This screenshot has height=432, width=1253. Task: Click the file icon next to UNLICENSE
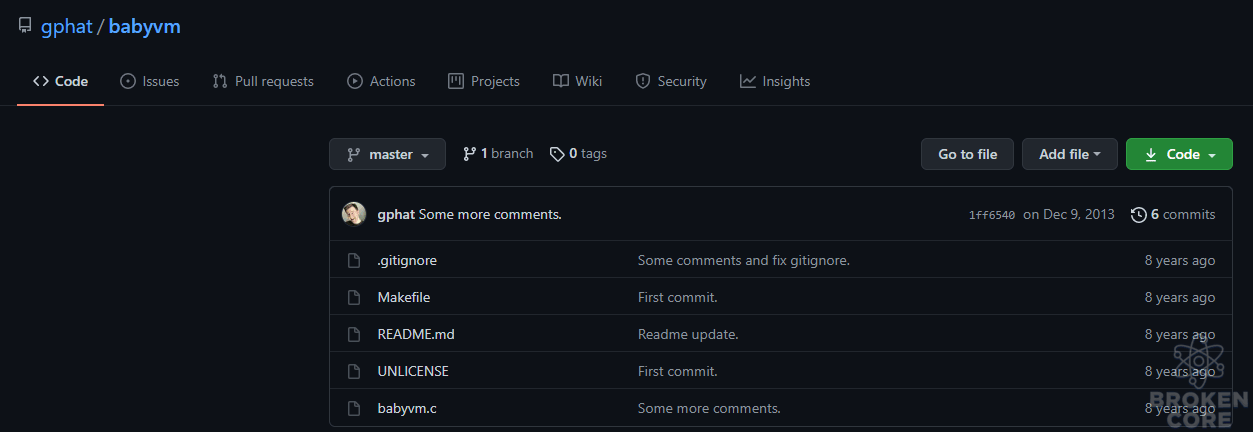[353, 371]
